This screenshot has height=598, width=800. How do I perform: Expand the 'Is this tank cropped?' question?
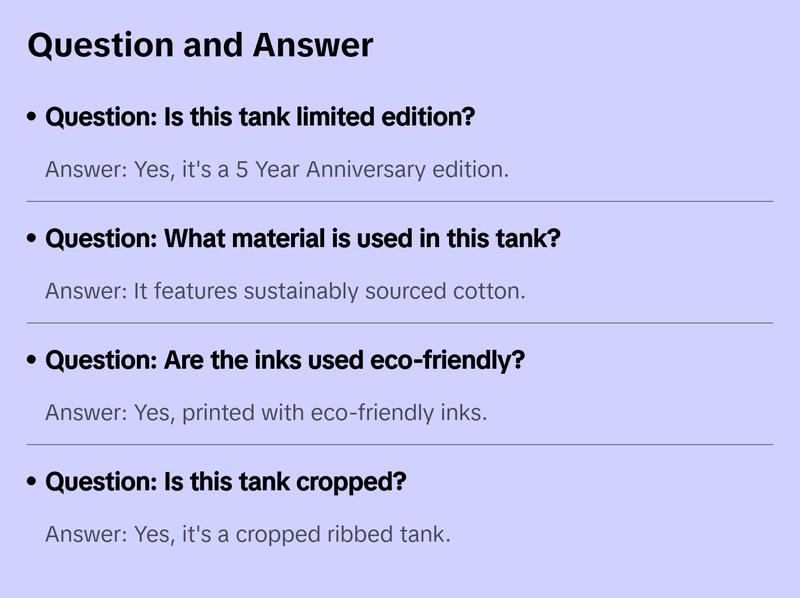coord(226,482)
